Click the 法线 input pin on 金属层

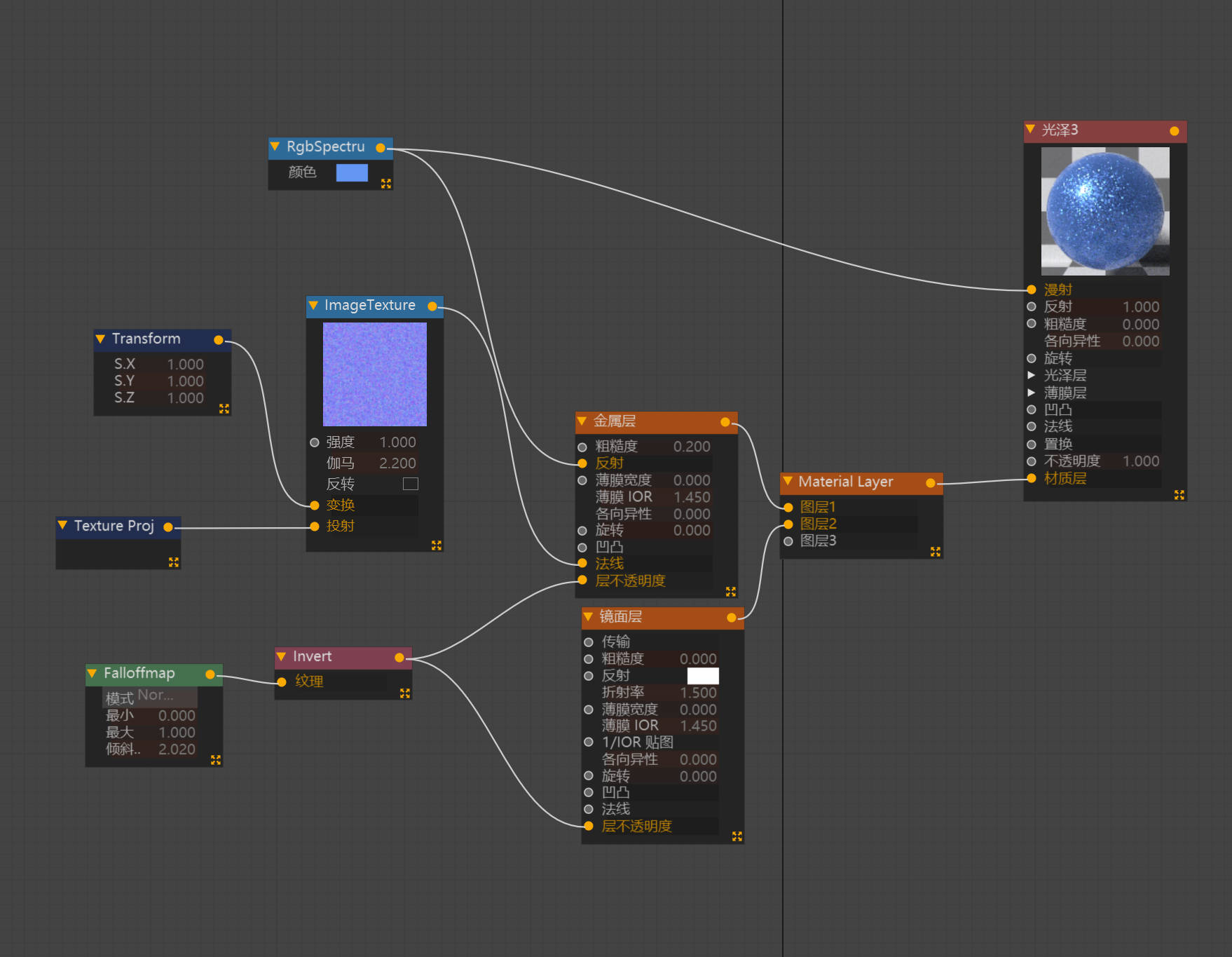[x=582, y=563]
